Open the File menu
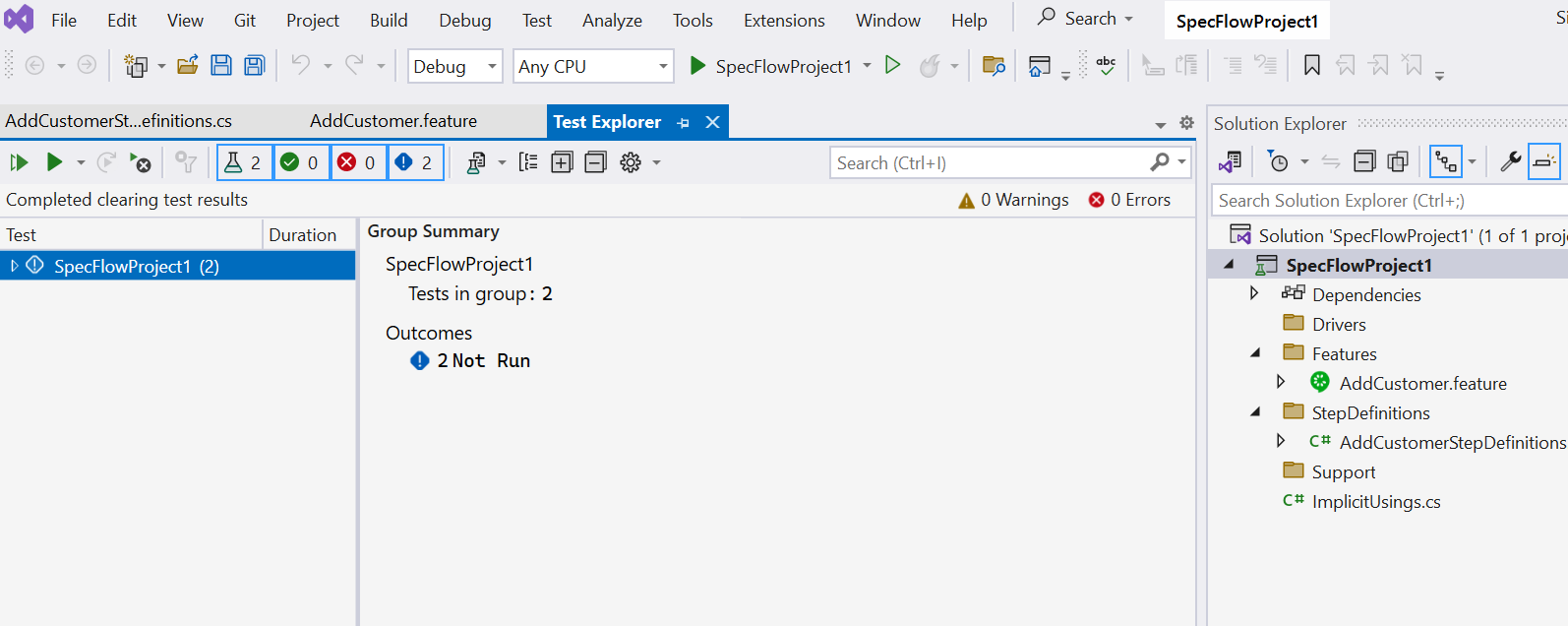The height and width of the screenshot is (626, 1568). [x=64, y=20]
